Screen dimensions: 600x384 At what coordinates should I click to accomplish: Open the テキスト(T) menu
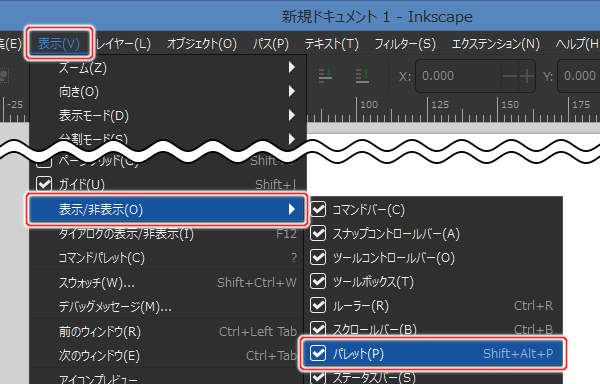point(331,44)
